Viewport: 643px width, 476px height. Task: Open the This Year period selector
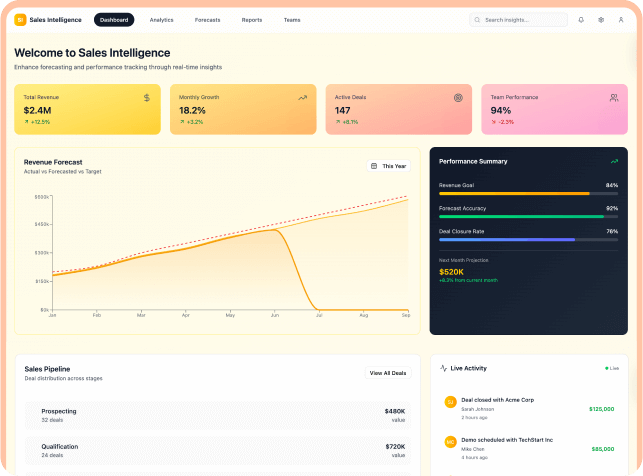click(388, 166)
